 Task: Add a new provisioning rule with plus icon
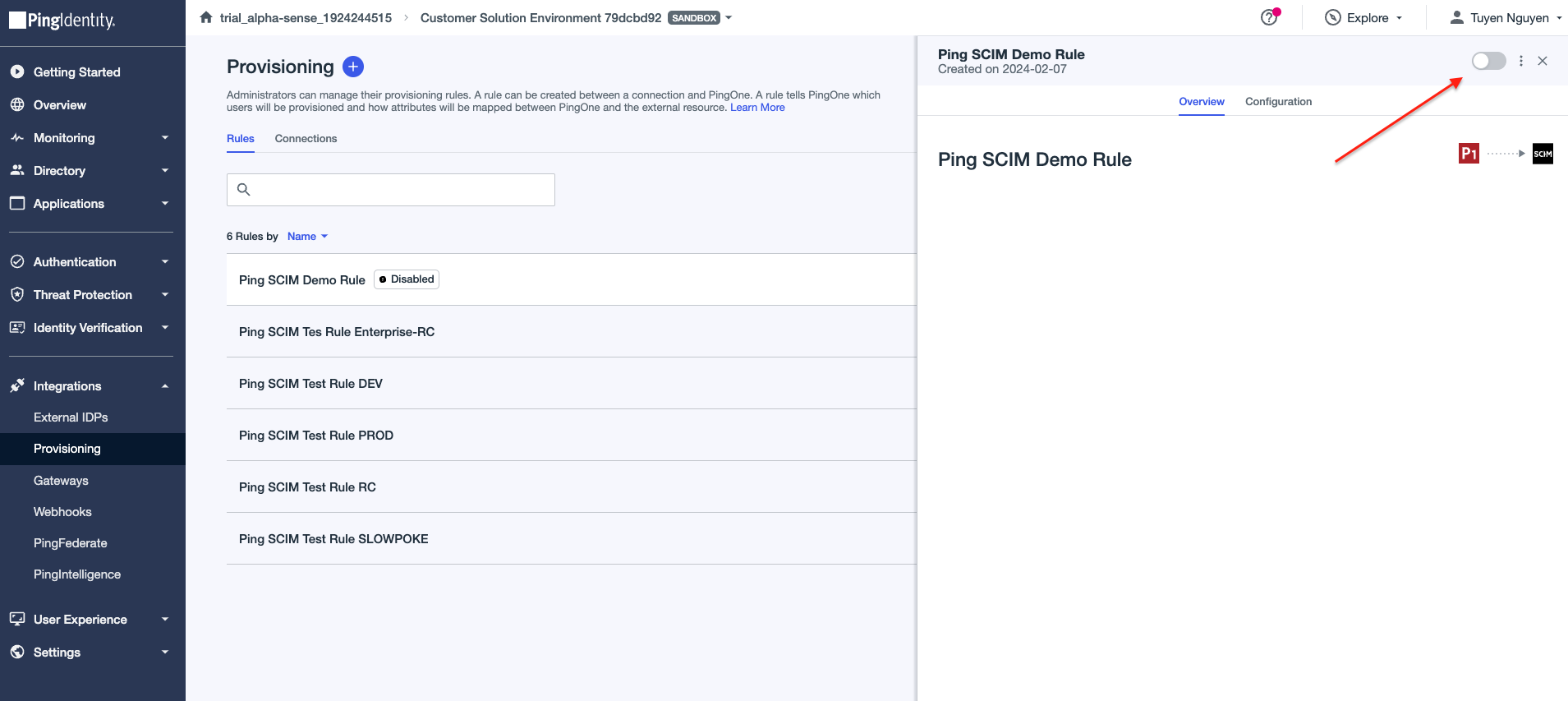coord(353,67)
